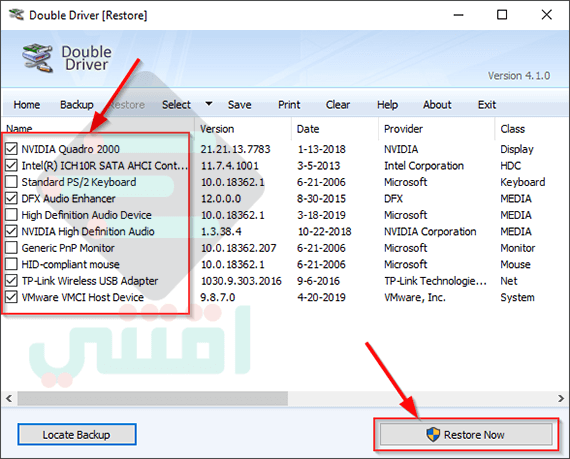The width and height of the screenshot is (570, 459).
Task: Sort by the Class column header
Action: tap(513, 129)
